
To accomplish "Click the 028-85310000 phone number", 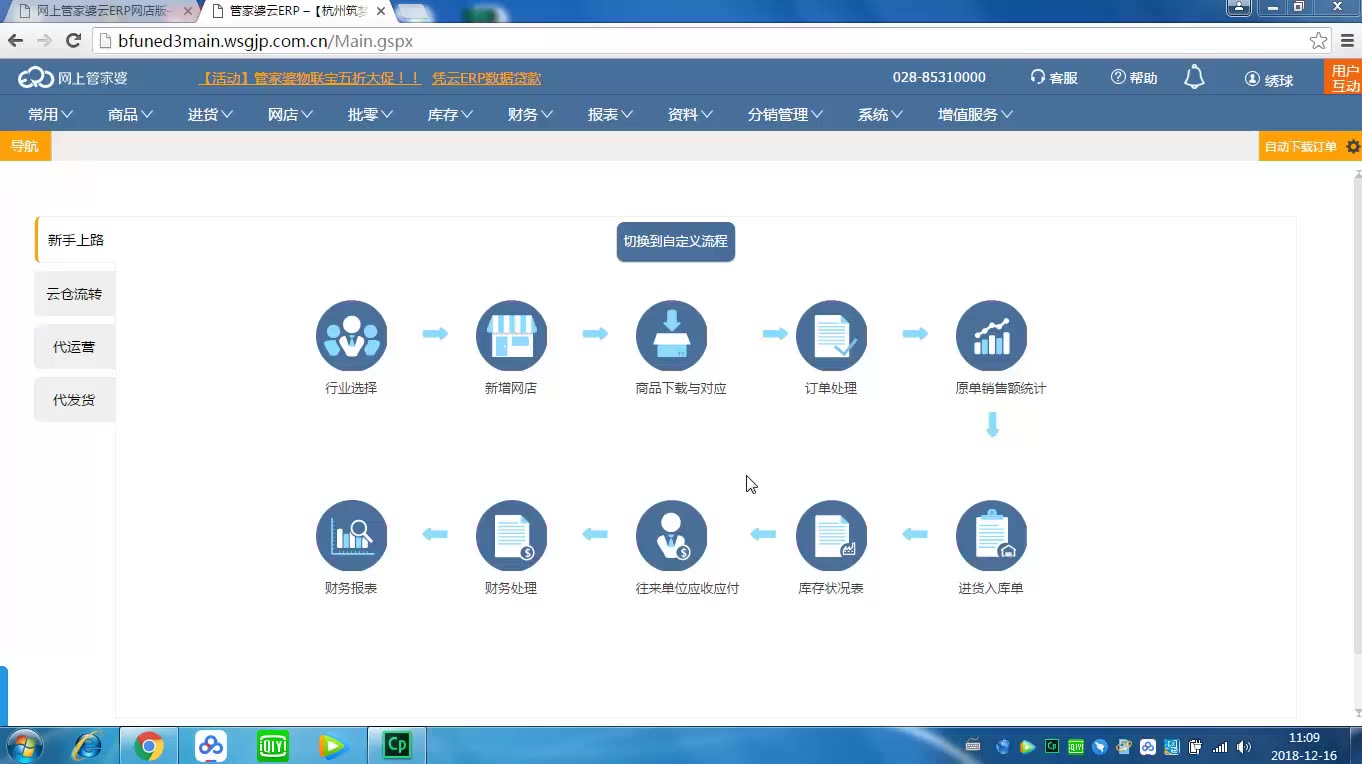I will click(x=939, y=77).
